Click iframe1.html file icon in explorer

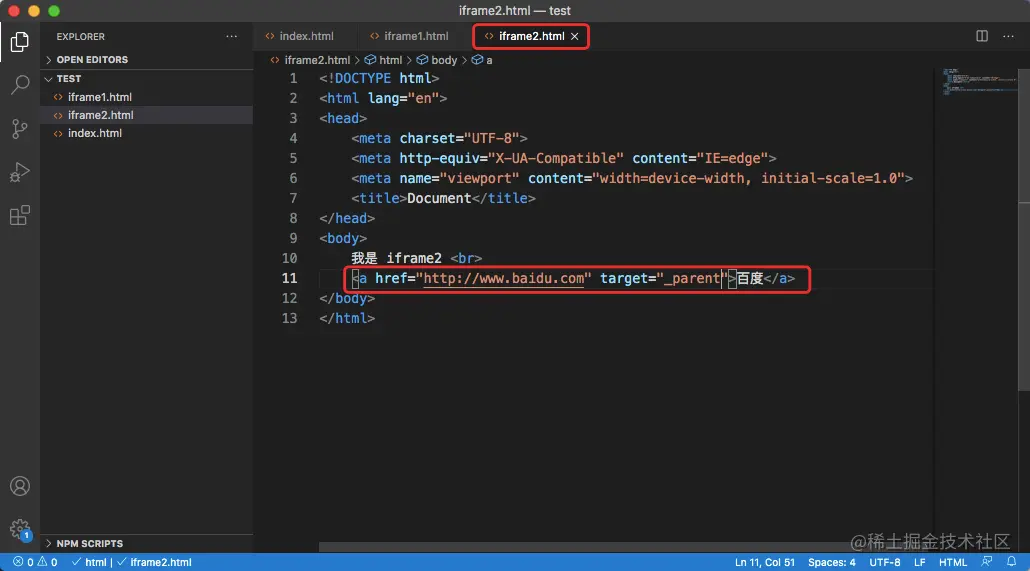coord(58,97)
